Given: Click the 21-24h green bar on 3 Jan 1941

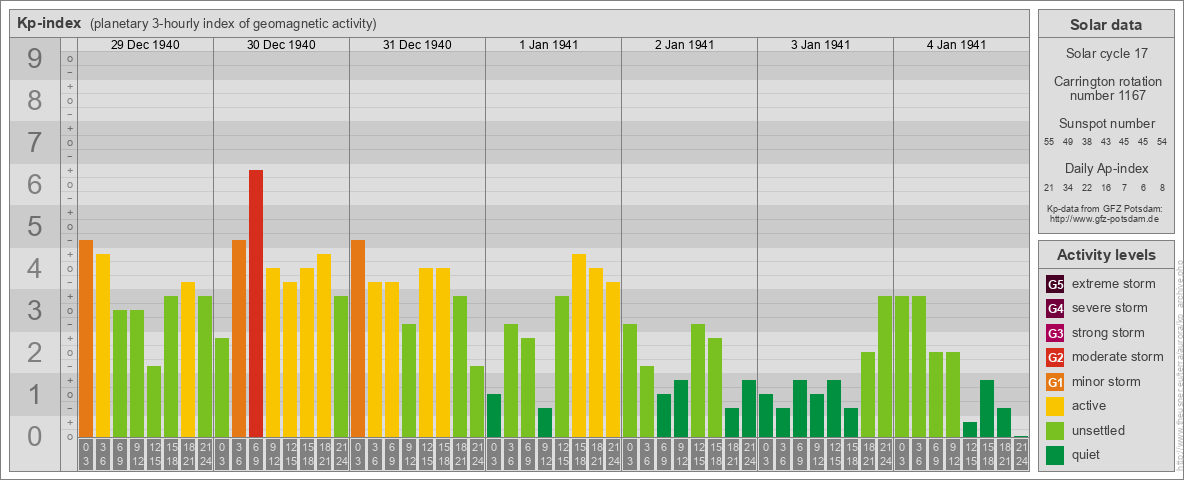Looking at the screenshot, I should (x=885, y=367).
